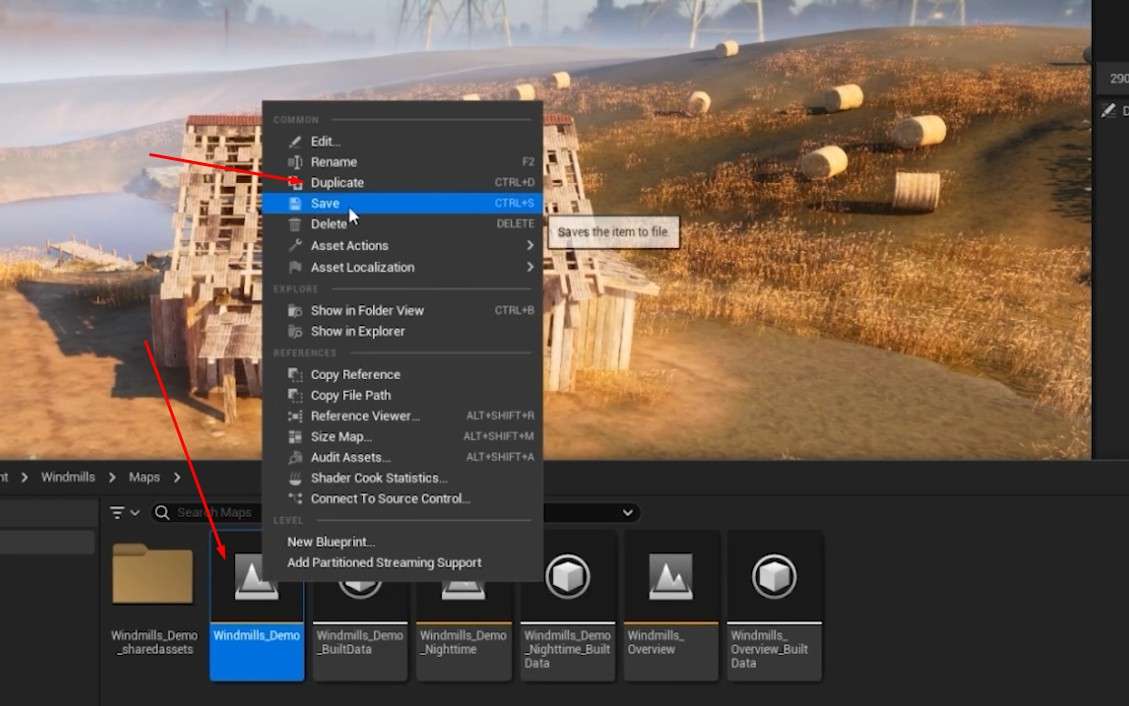Click the Duplicate icon in context menu
The width and height of the screenshot is (1129, 706).
[295, 183]
